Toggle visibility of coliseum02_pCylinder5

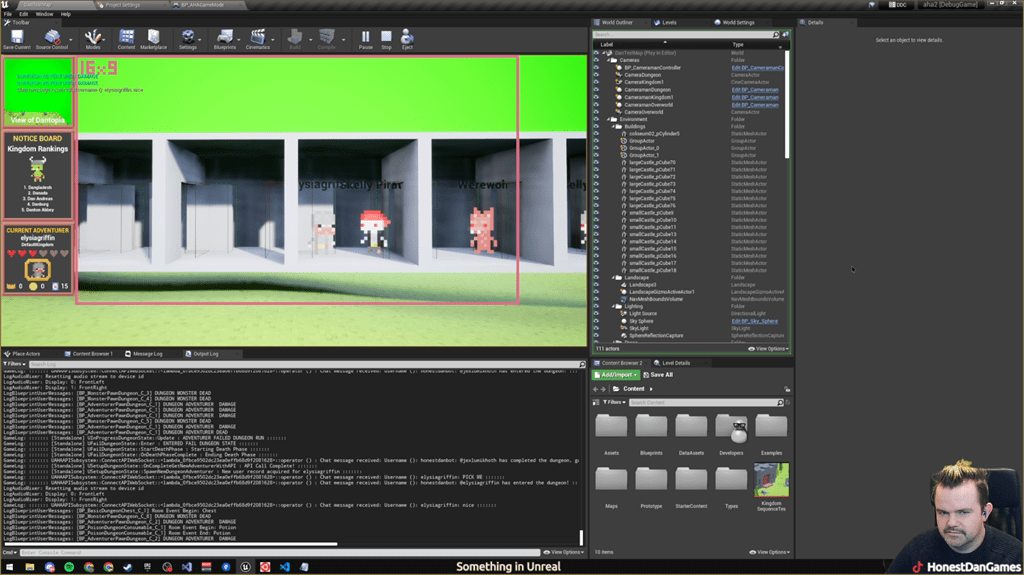pyautogui.click(x=596, y=133)
